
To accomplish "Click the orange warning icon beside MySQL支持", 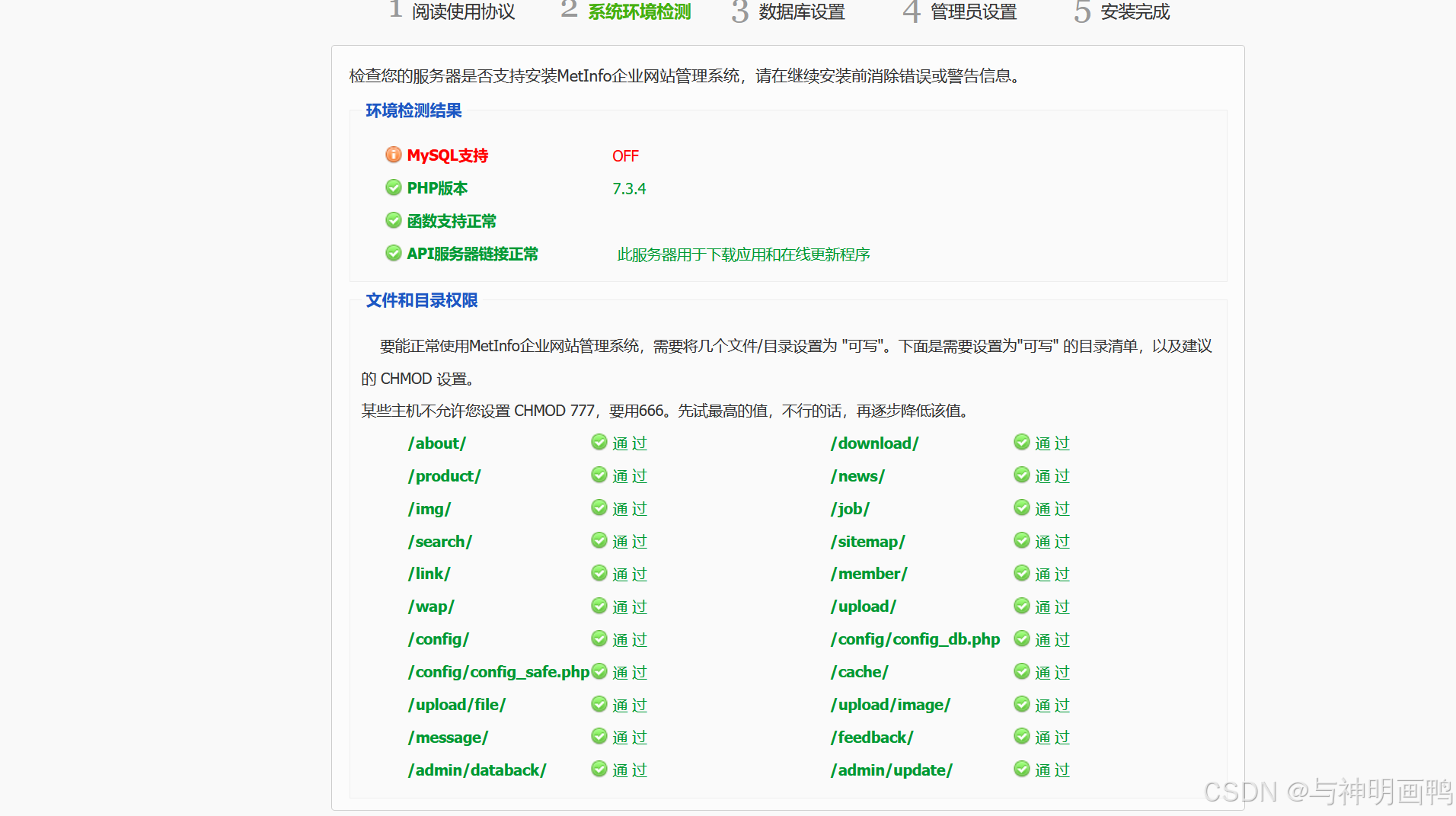I will point(394,155).
